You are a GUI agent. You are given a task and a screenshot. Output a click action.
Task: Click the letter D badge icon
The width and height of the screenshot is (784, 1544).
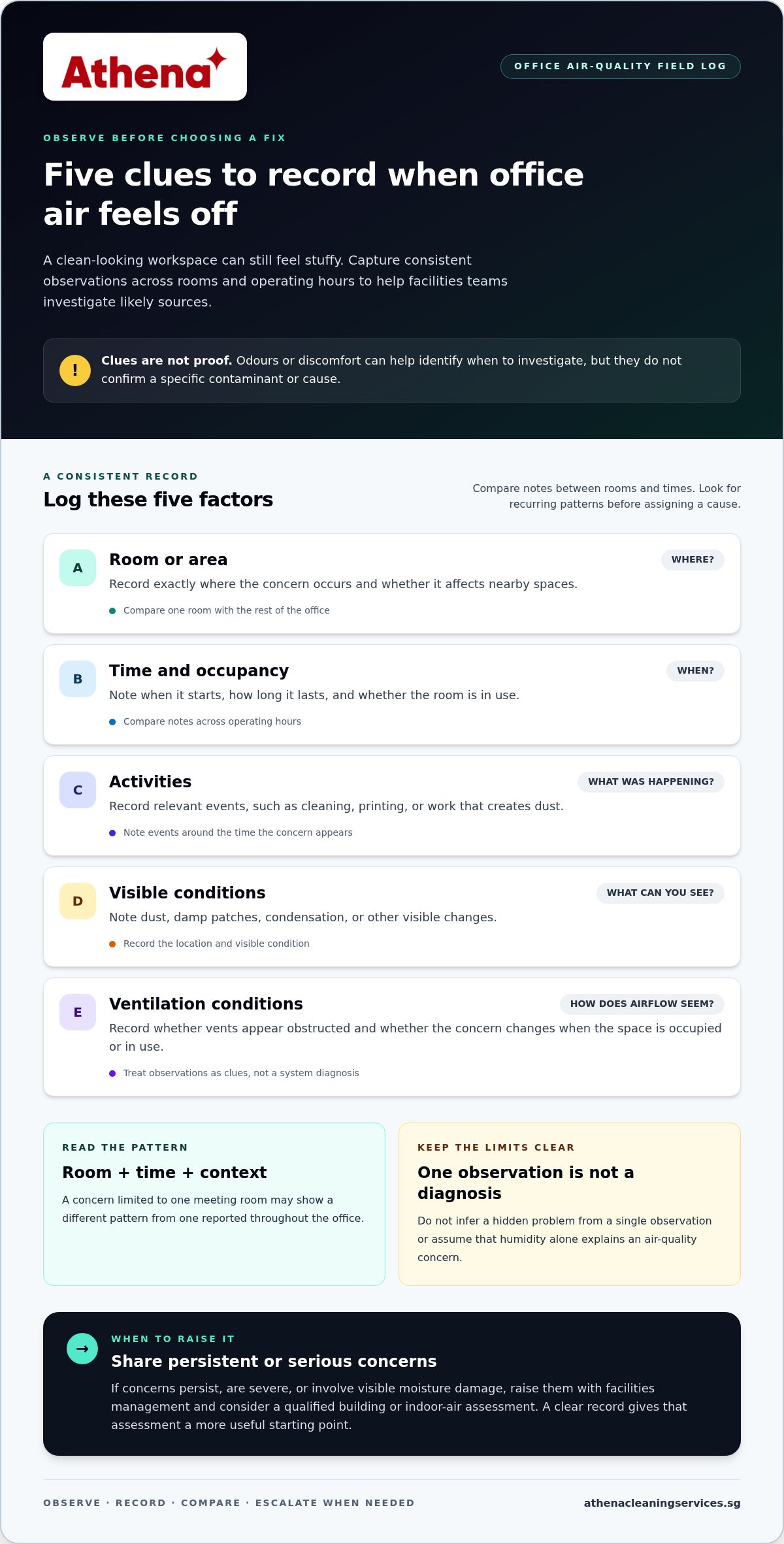pos(78,901)
